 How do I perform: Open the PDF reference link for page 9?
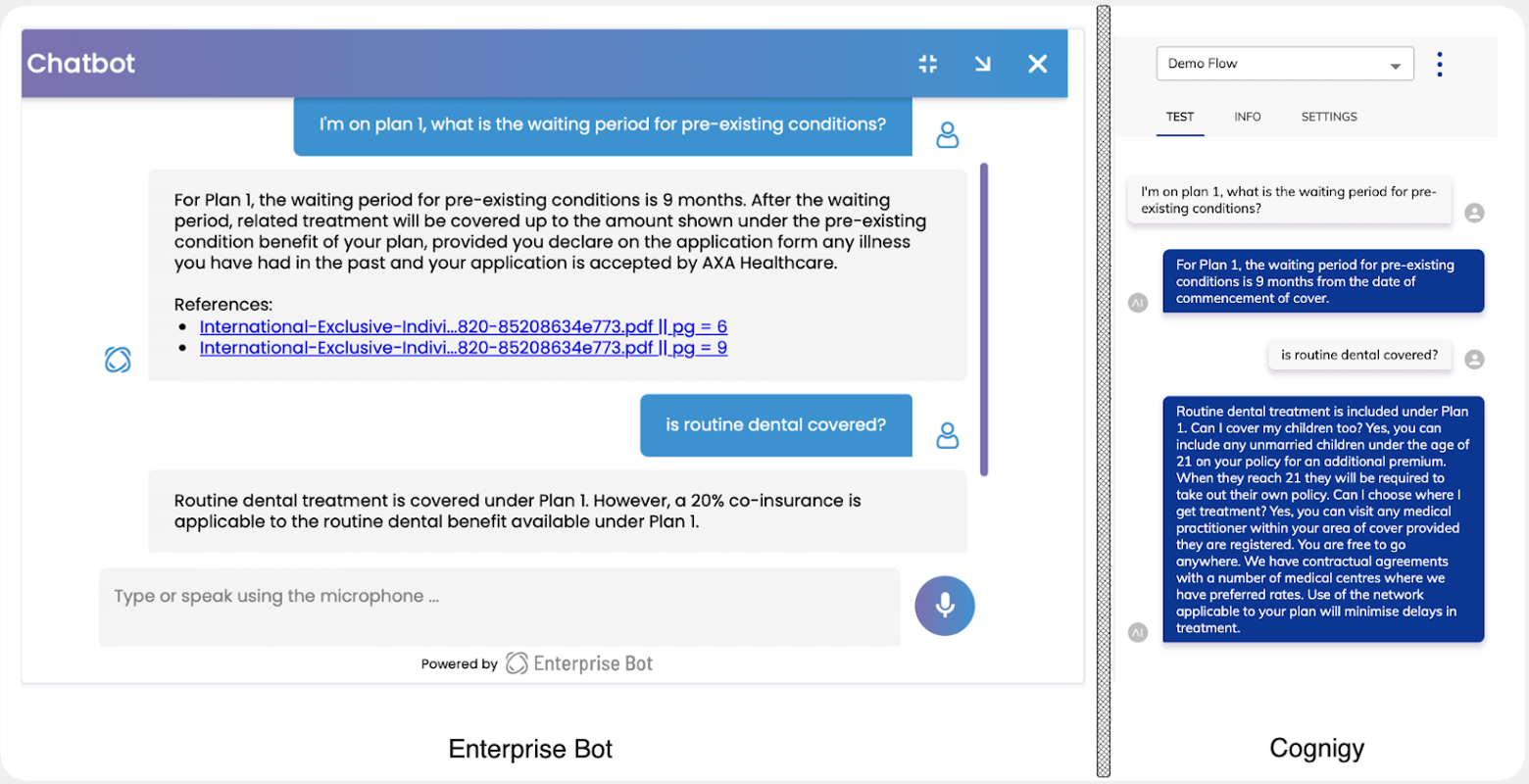tap(463, 348)
